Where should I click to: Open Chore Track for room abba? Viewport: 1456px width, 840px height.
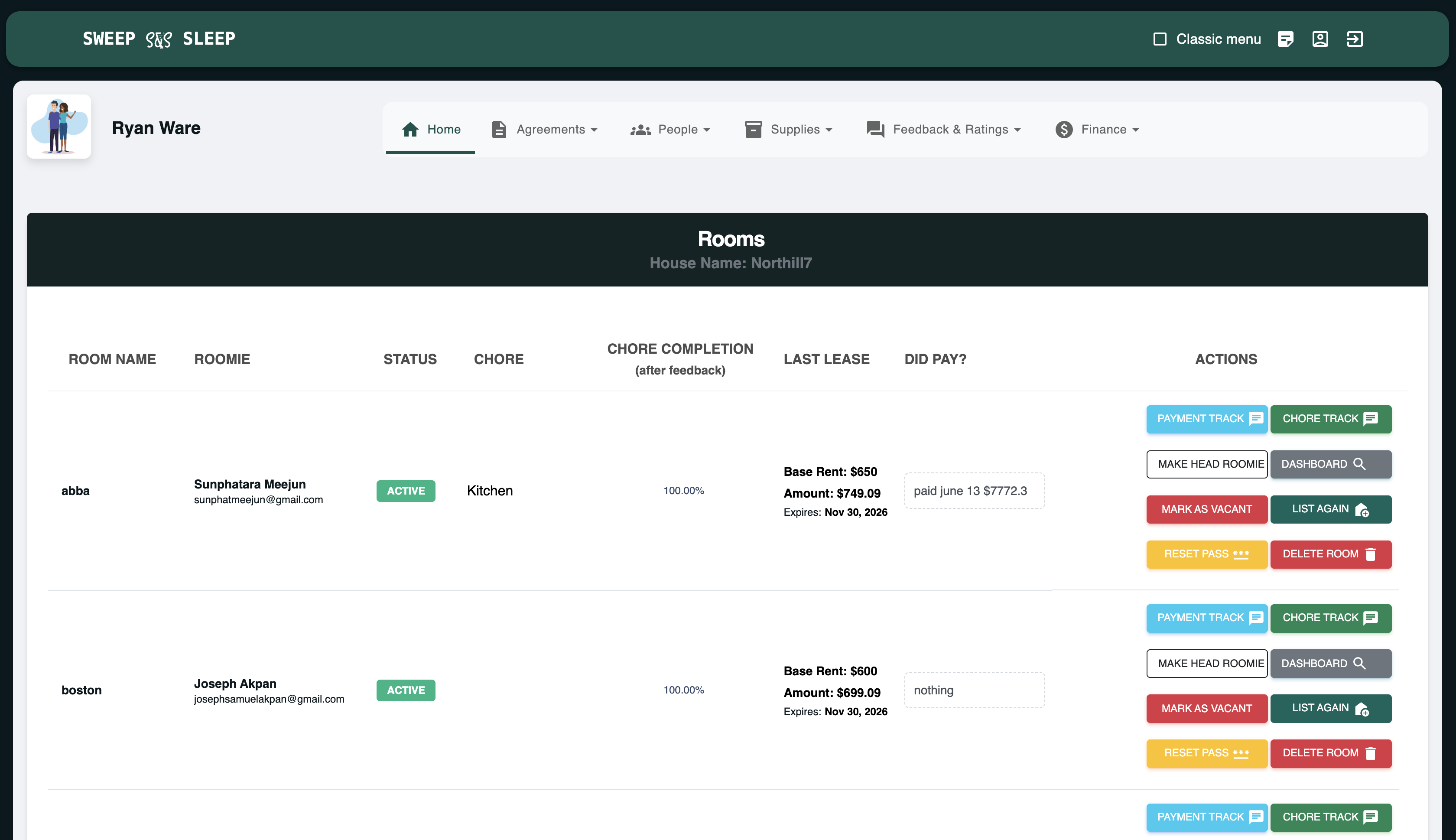coord(1330,419)
